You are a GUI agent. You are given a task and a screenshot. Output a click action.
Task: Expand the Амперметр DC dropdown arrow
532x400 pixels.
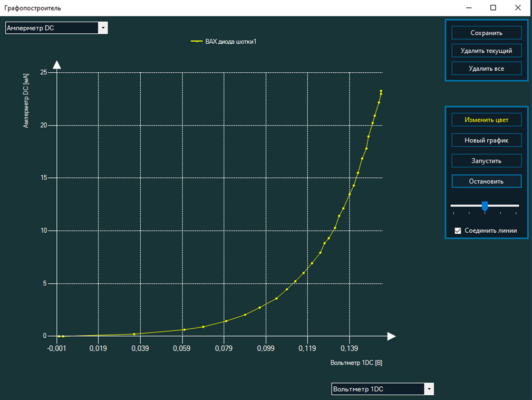click(x=103, y=28)
